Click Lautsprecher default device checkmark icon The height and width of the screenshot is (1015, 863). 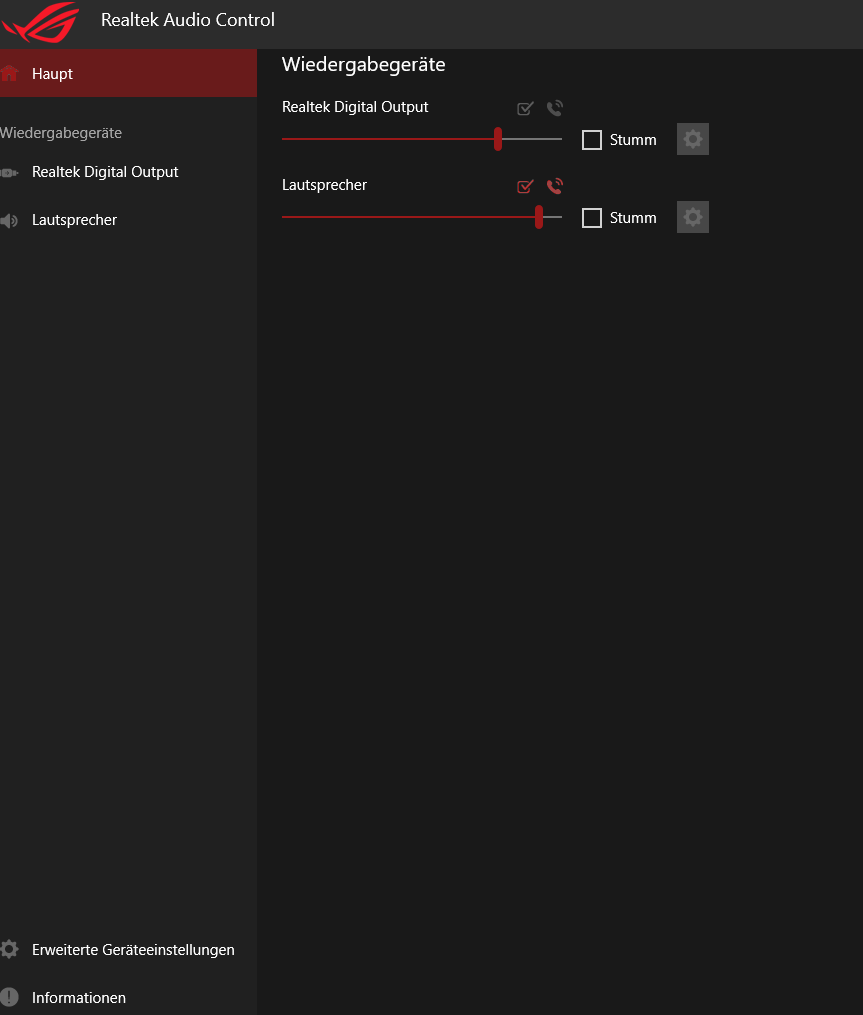pyautogui.click(x=525, y=186)
